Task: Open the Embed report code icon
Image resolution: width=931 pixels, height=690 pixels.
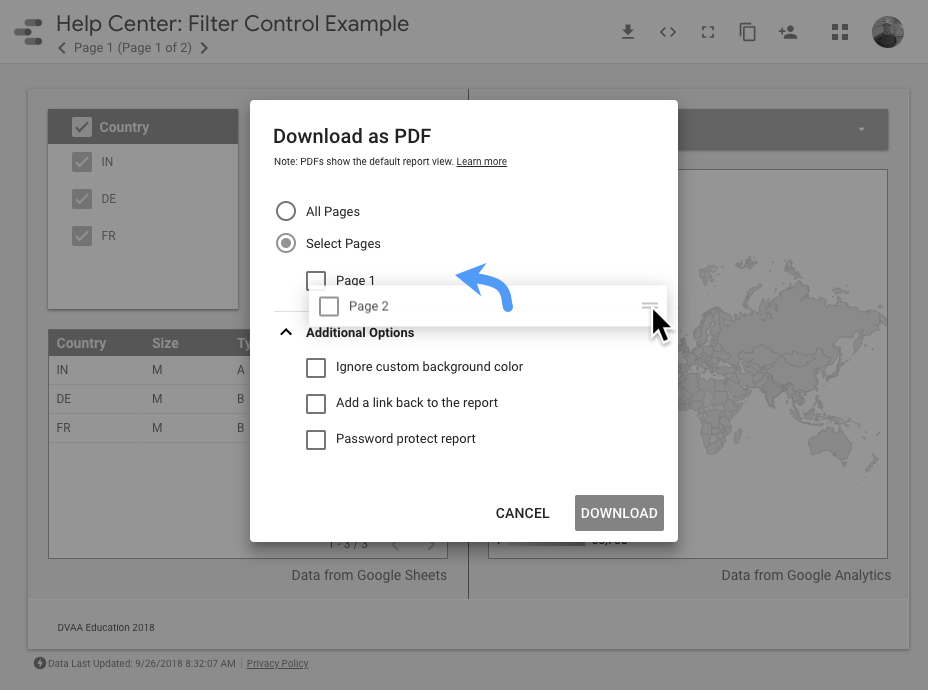Action: click(668, 31)
